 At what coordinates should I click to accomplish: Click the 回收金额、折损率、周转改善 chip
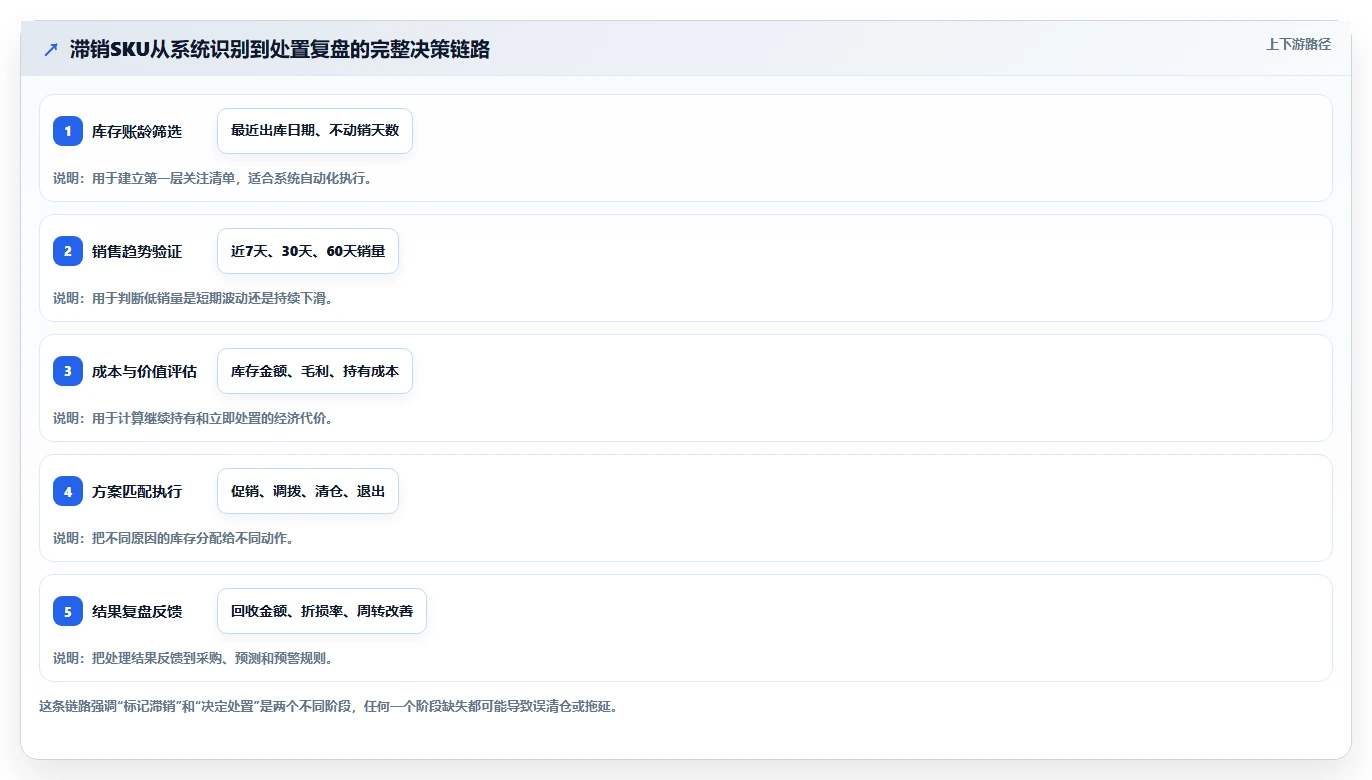click(x=322, y=611)
